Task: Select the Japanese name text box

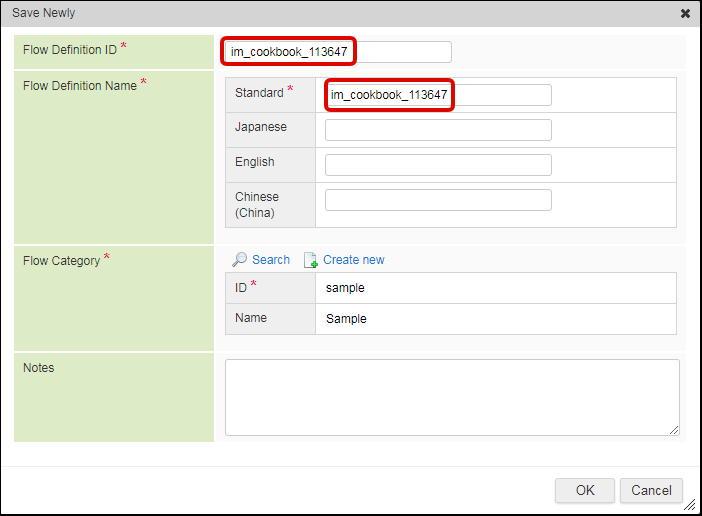Action: [x=438, y=130]
